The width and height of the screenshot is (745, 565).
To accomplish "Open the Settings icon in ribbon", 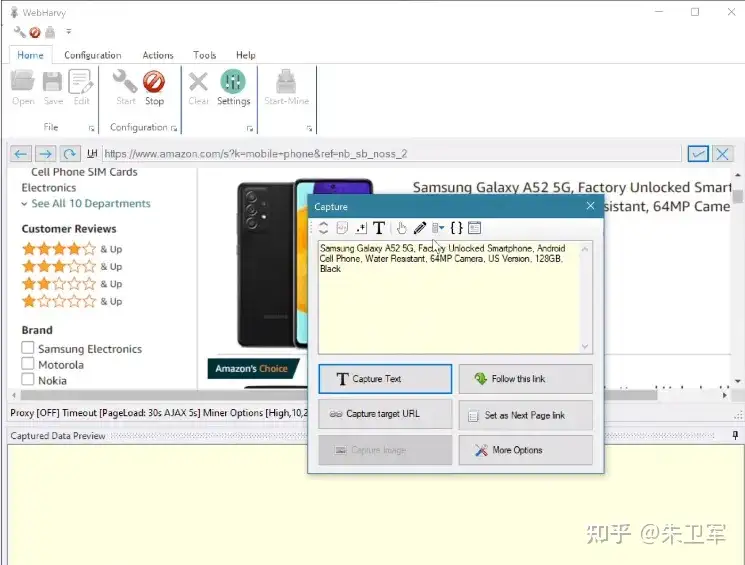I will pos(233,88).
